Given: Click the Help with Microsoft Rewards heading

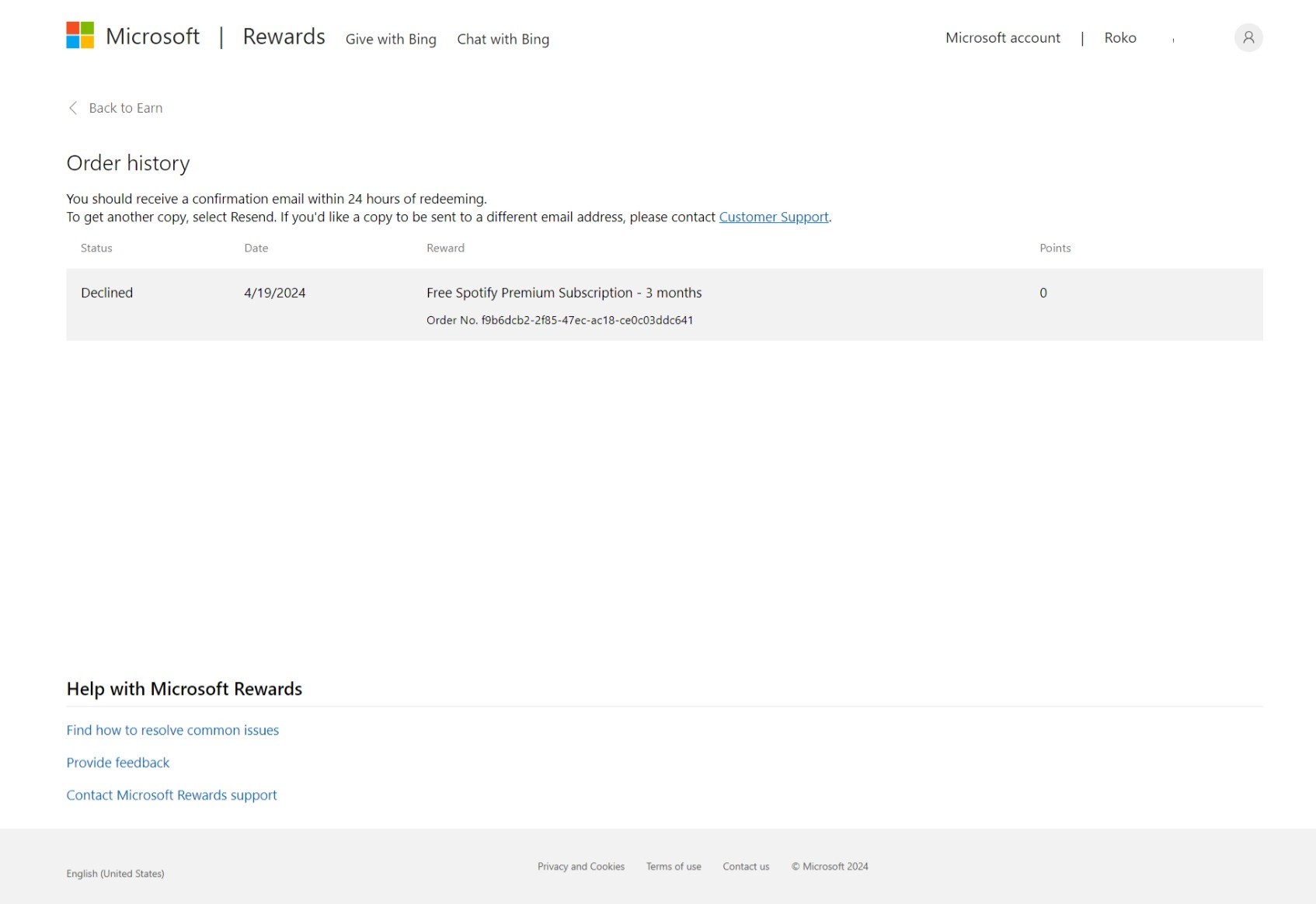Looking at the screenshot, I should (184, 689).
